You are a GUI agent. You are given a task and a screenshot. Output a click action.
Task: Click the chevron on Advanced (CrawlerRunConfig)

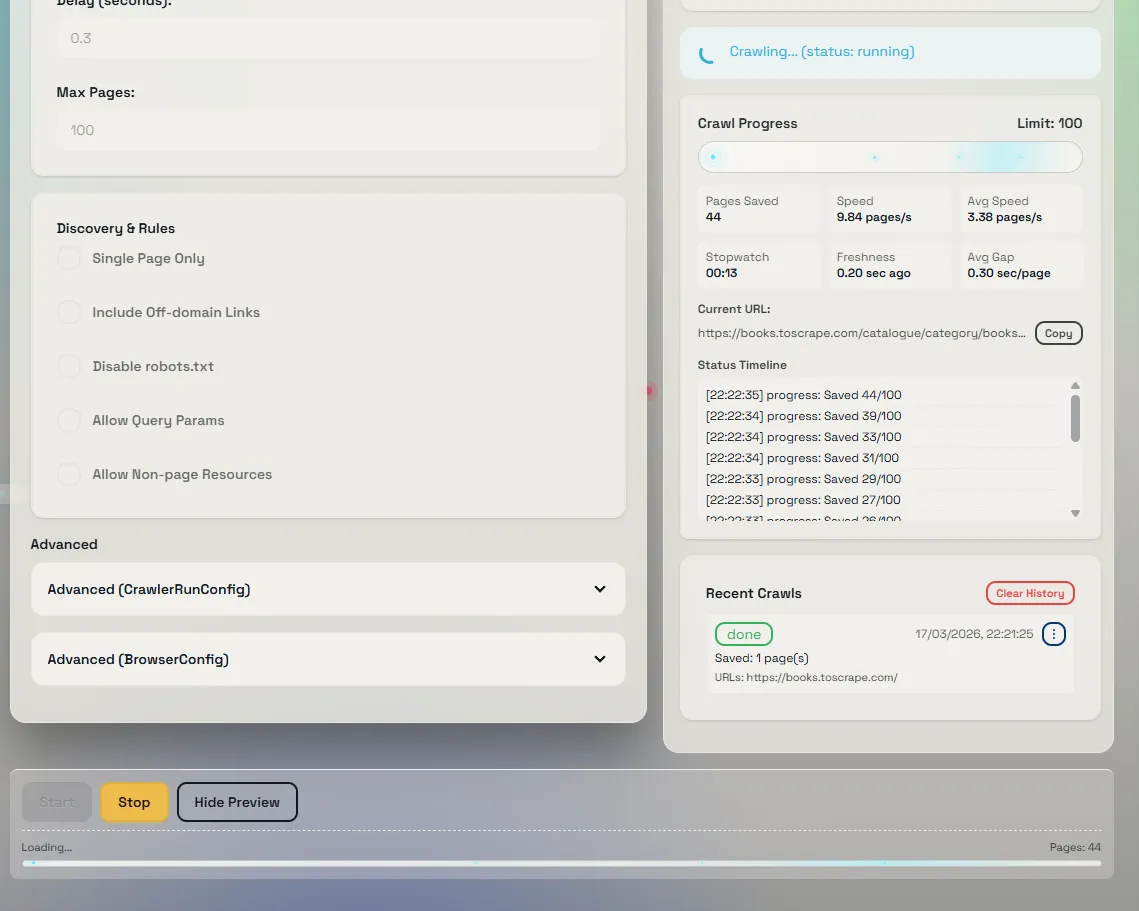[600, 589]
